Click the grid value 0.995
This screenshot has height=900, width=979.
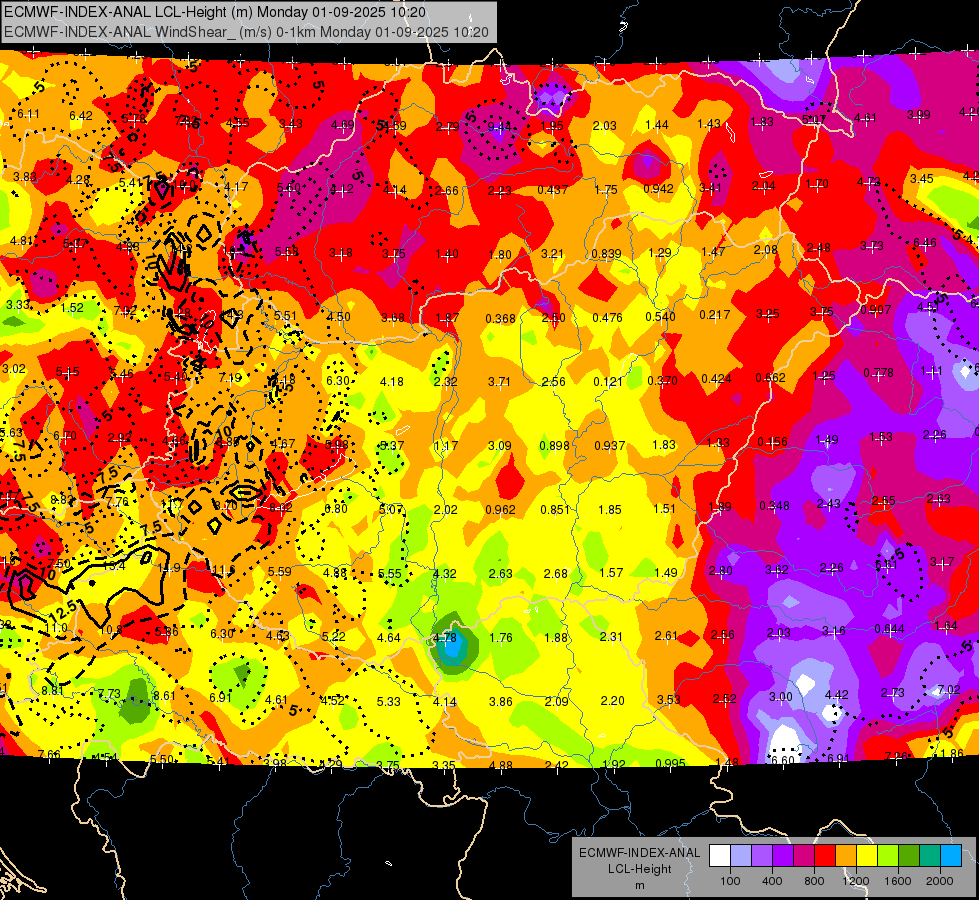671,763
